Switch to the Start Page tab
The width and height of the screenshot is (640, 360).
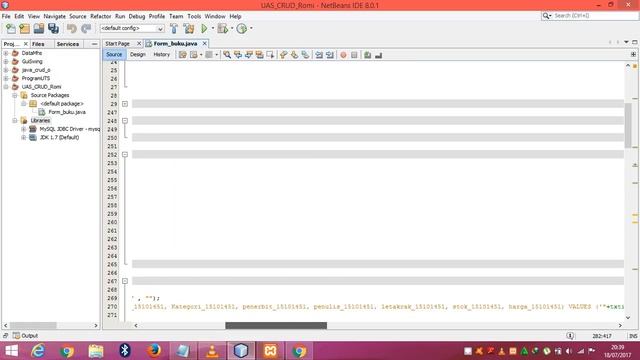[x=118, y=44]
